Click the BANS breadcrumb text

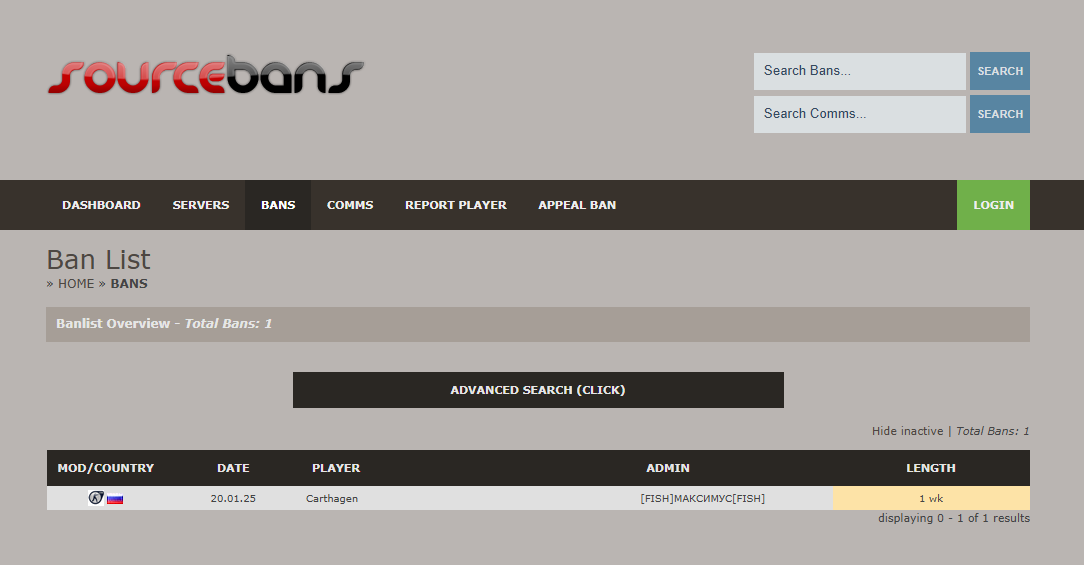(129, 284)
